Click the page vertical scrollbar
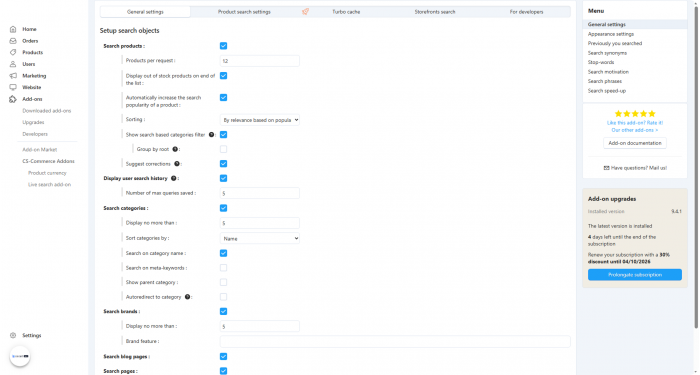Viewport: 700px width, 375px height. (697, 167)
